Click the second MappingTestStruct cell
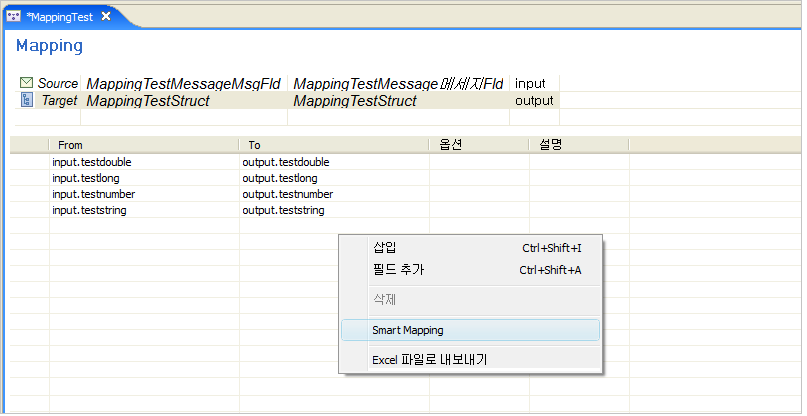 (398, 100)
